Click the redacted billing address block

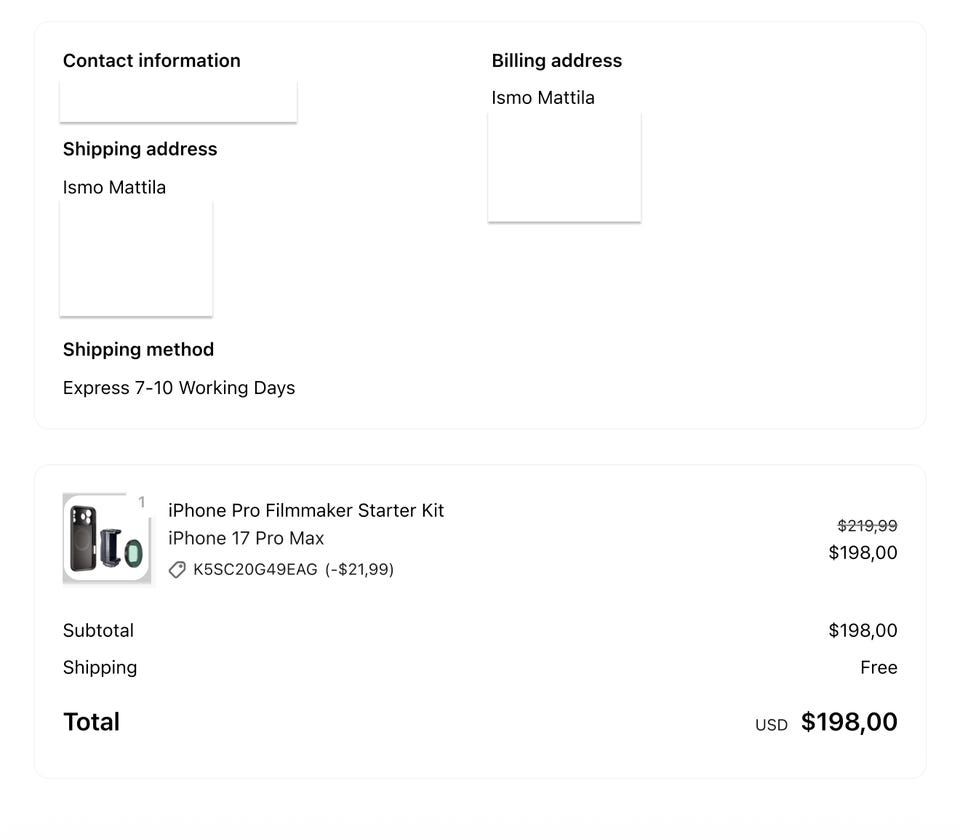pos(564,167)
